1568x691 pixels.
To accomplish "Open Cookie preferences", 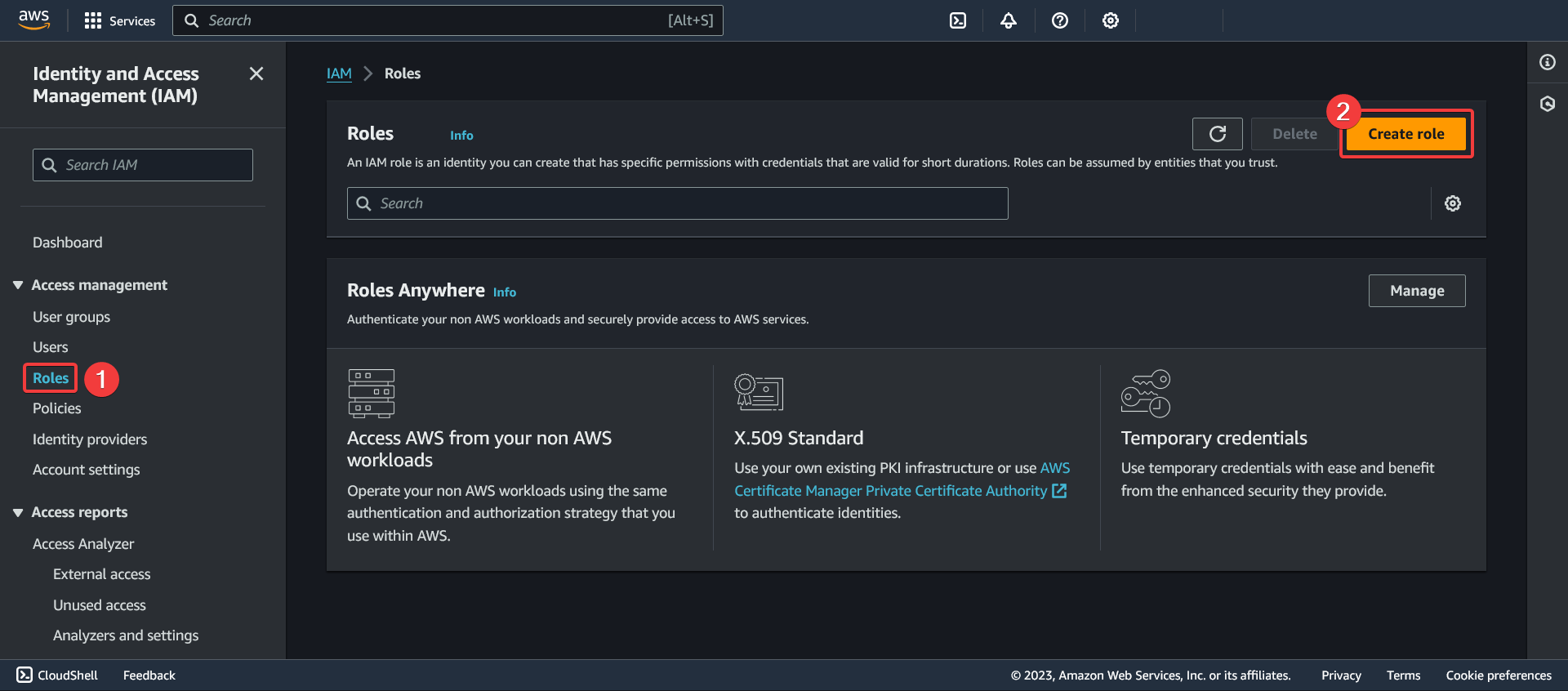I will click(x=1499, y=675).
